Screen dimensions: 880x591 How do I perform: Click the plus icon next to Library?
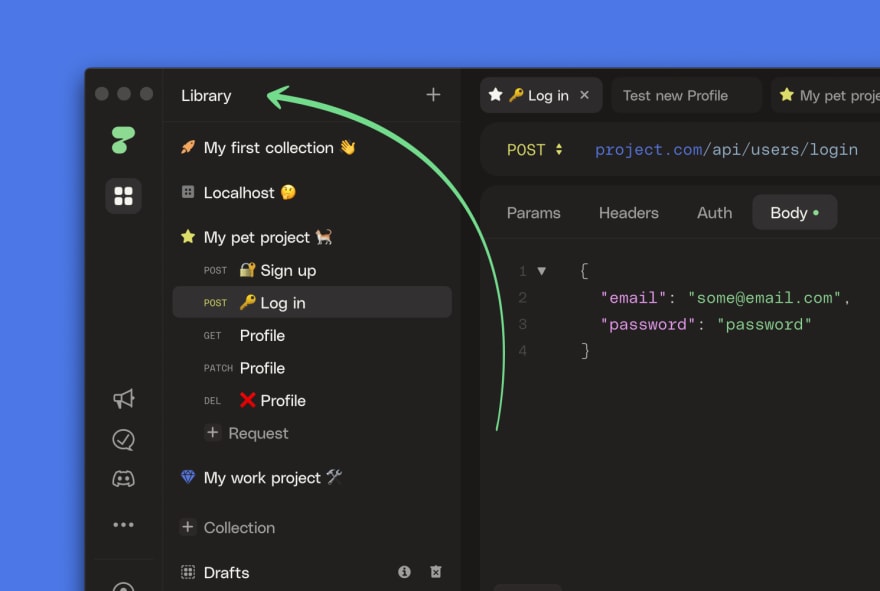tap(433, 95)
